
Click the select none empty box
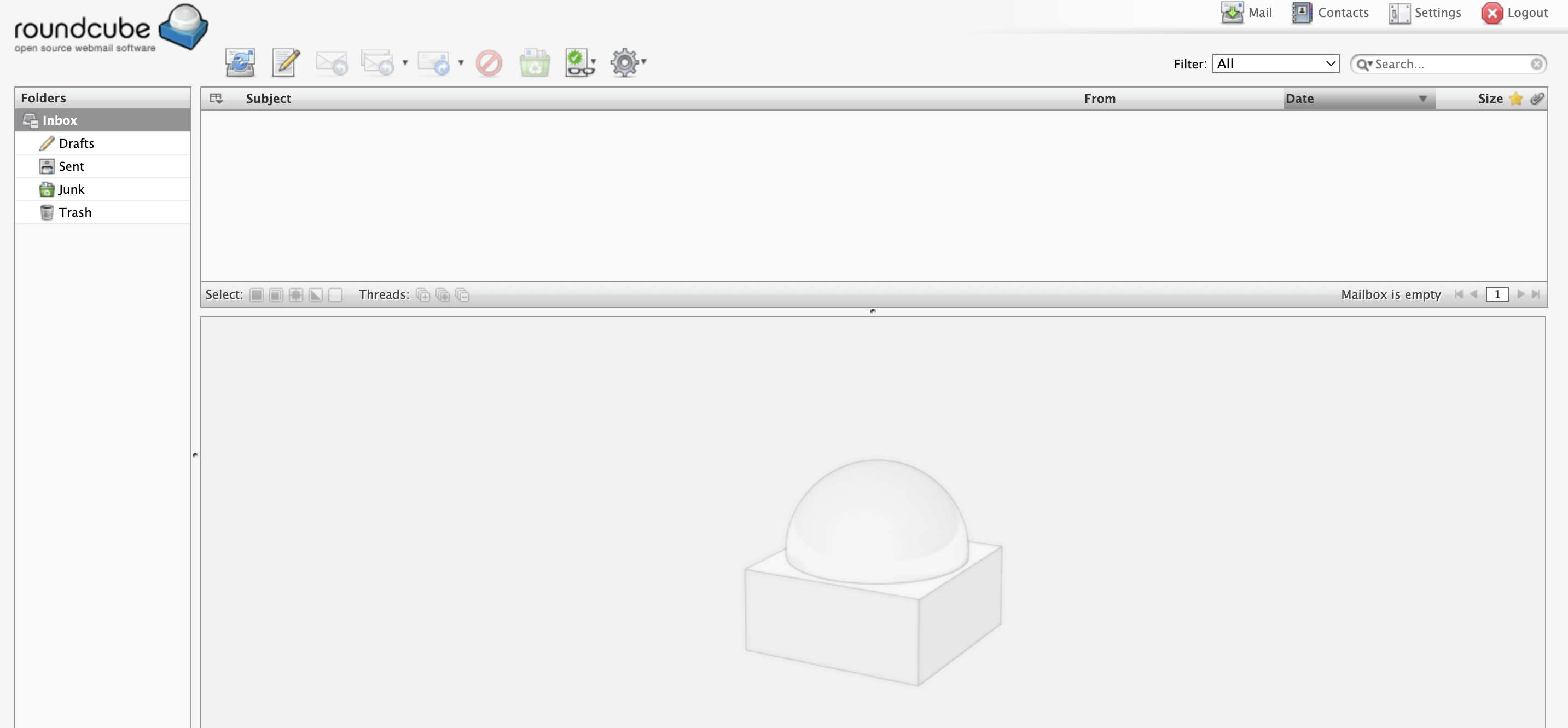335,295
